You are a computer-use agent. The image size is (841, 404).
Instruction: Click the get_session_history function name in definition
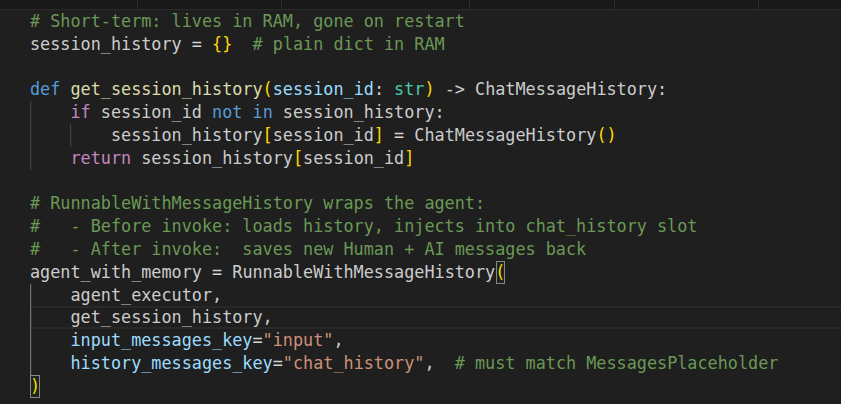point(149,89)
